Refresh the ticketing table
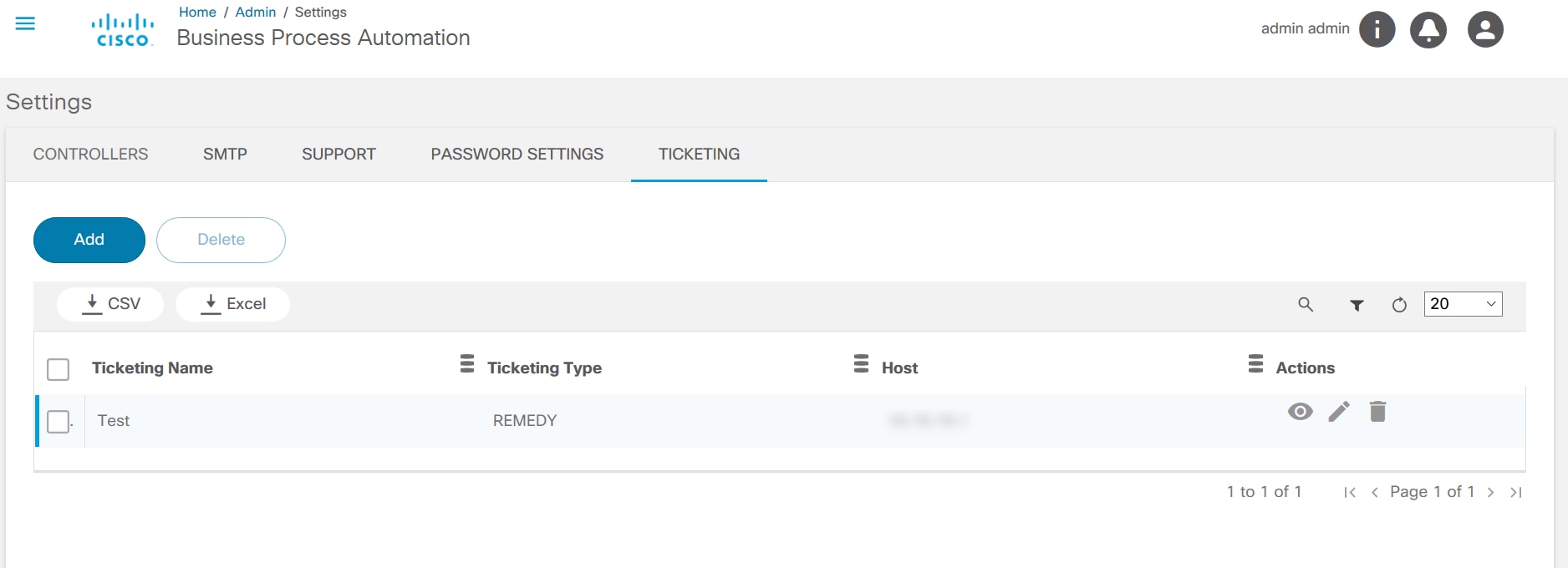Screen dimensions: 1568x568 pos(1399,305)
